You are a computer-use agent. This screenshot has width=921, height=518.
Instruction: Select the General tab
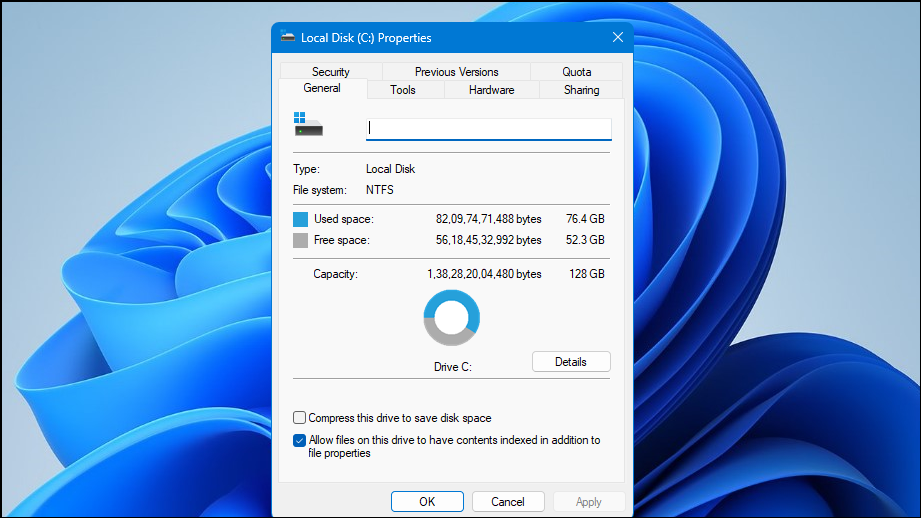[x=322, y=88]
